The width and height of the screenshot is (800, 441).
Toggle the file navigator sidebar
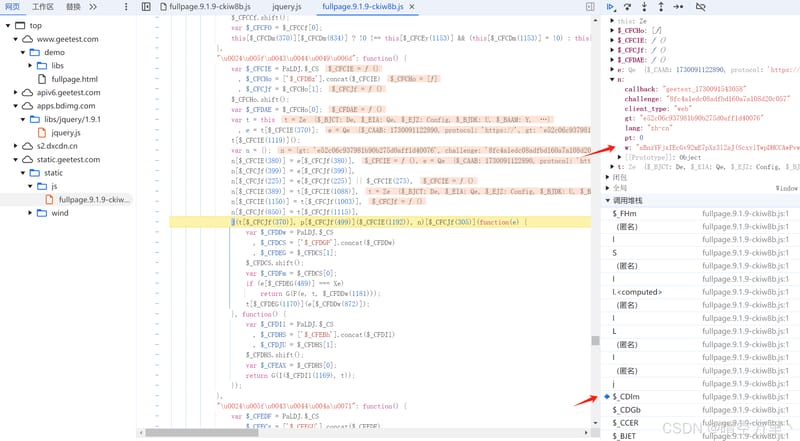[146, 7]
